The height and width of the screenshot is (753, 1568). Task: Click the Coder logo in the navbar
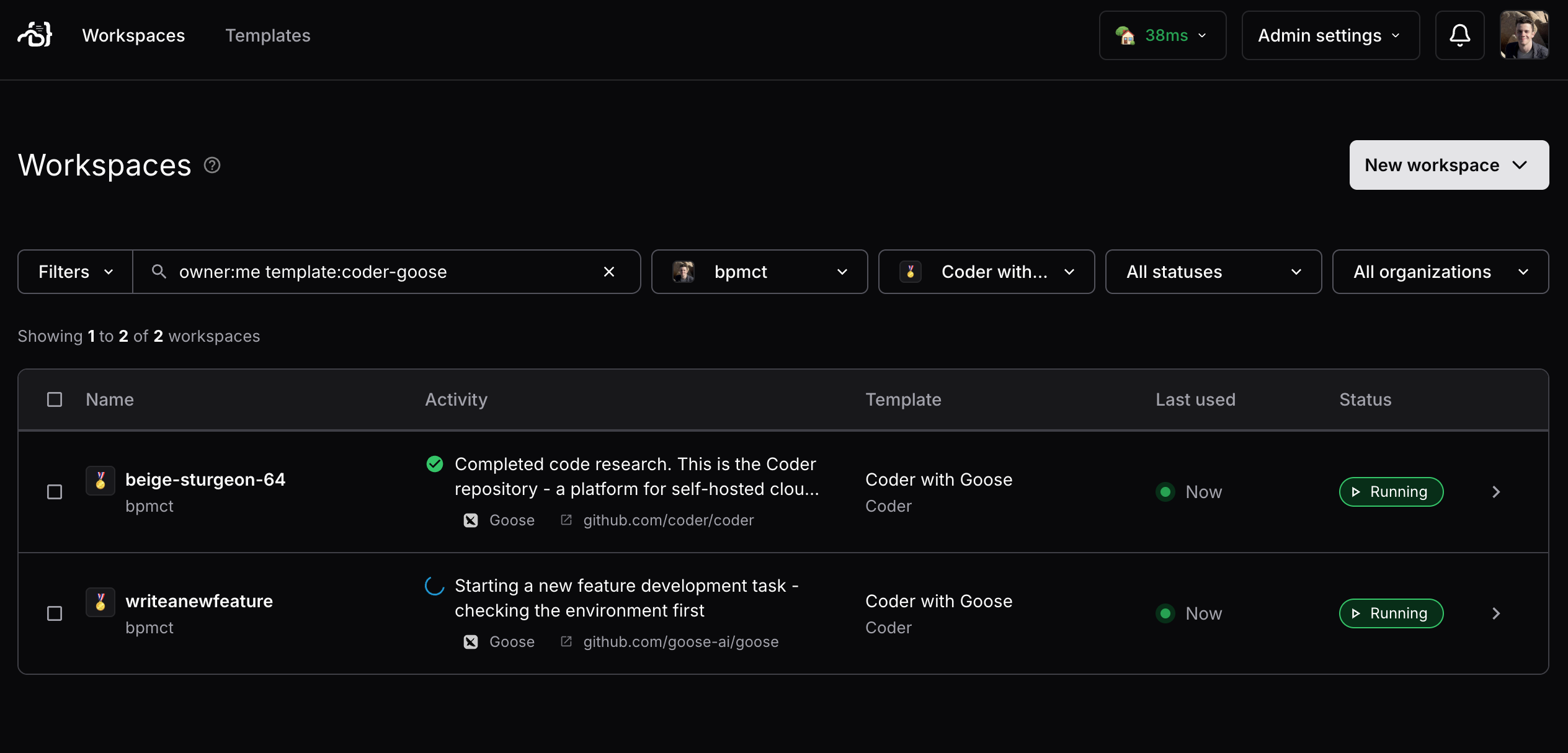[34, 35]
